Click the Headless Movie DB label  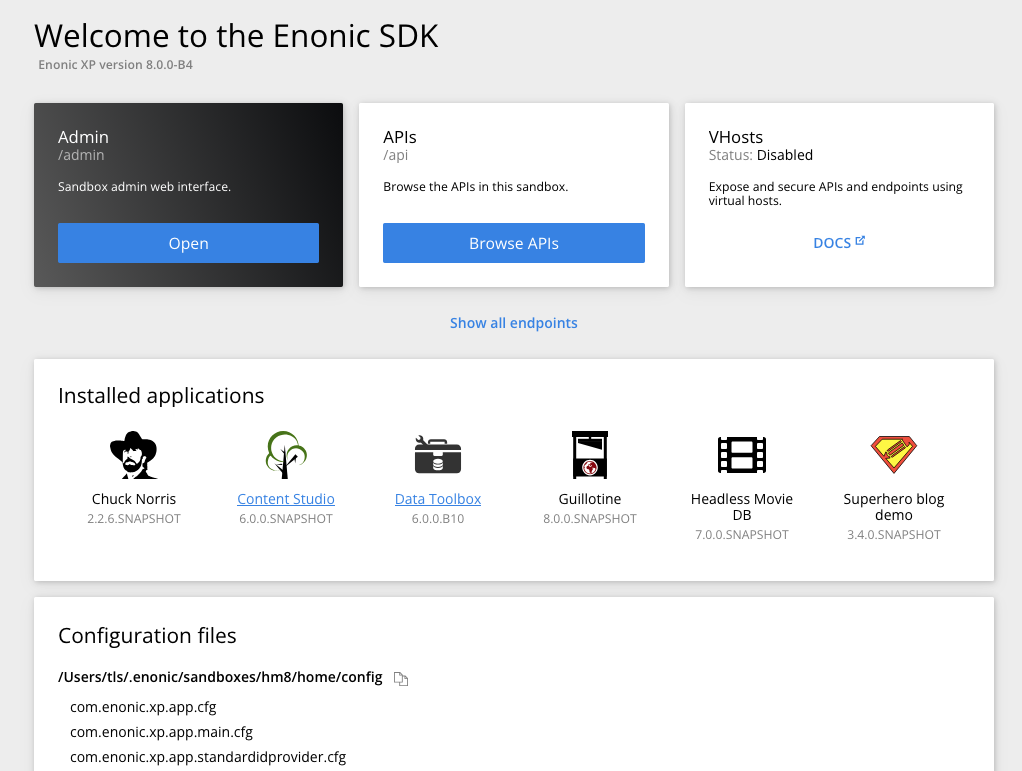(x=742, y=506)
